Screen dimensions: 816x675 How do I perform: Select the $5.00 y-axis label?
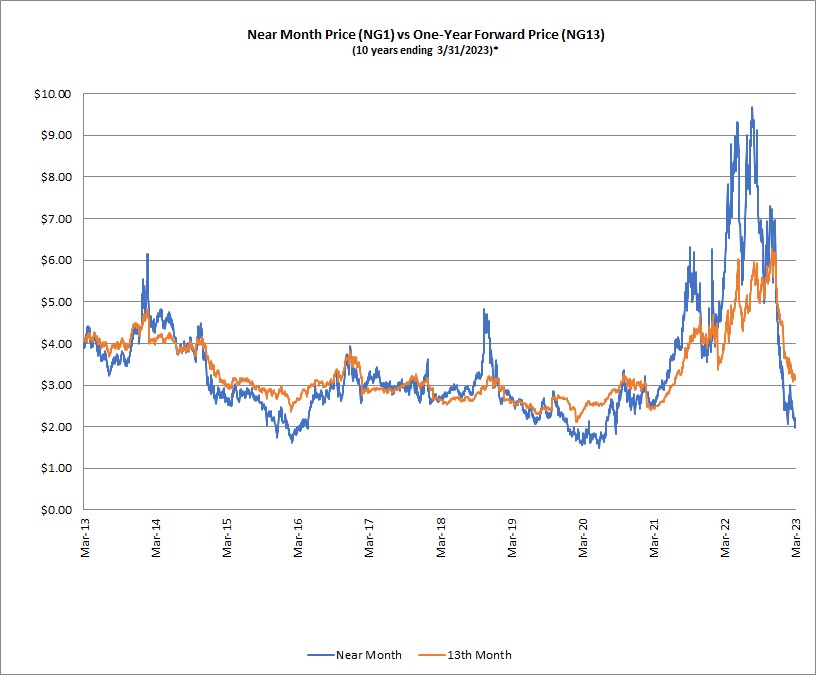coord(55,302)
